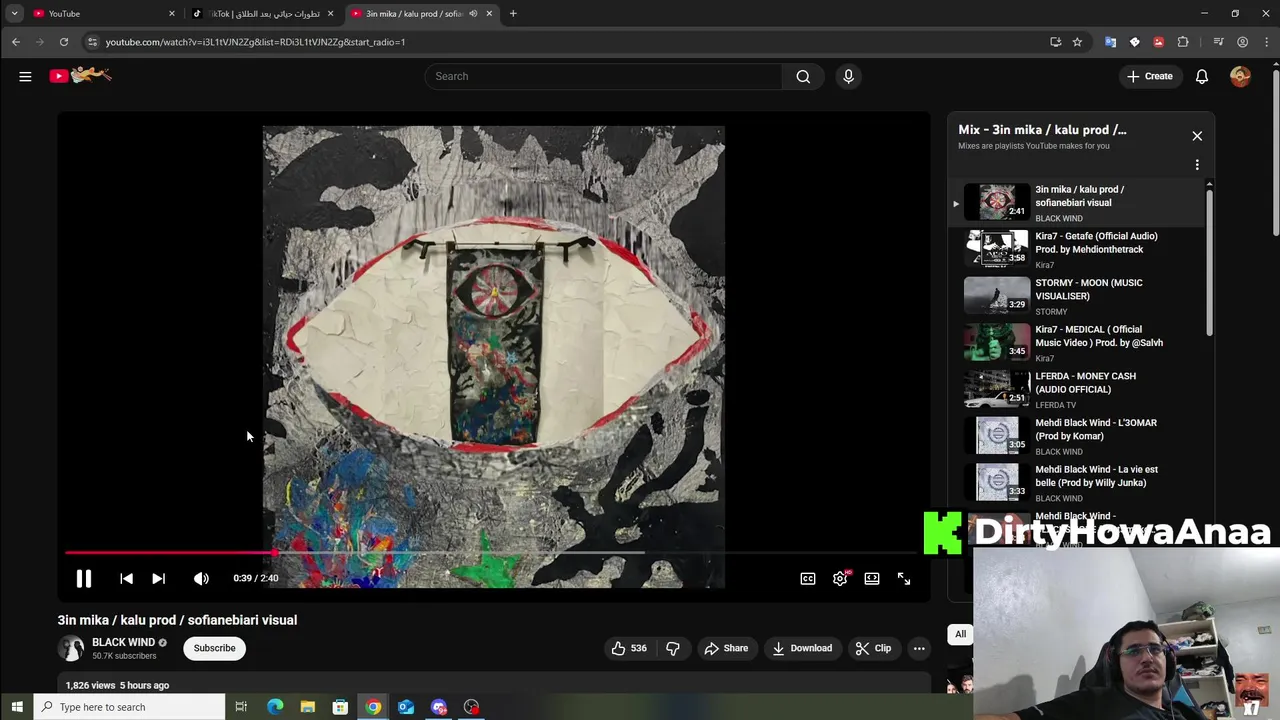1280x720 pixels.
Task: Open more actions menu below the video
Action: [x=919, y=648]
